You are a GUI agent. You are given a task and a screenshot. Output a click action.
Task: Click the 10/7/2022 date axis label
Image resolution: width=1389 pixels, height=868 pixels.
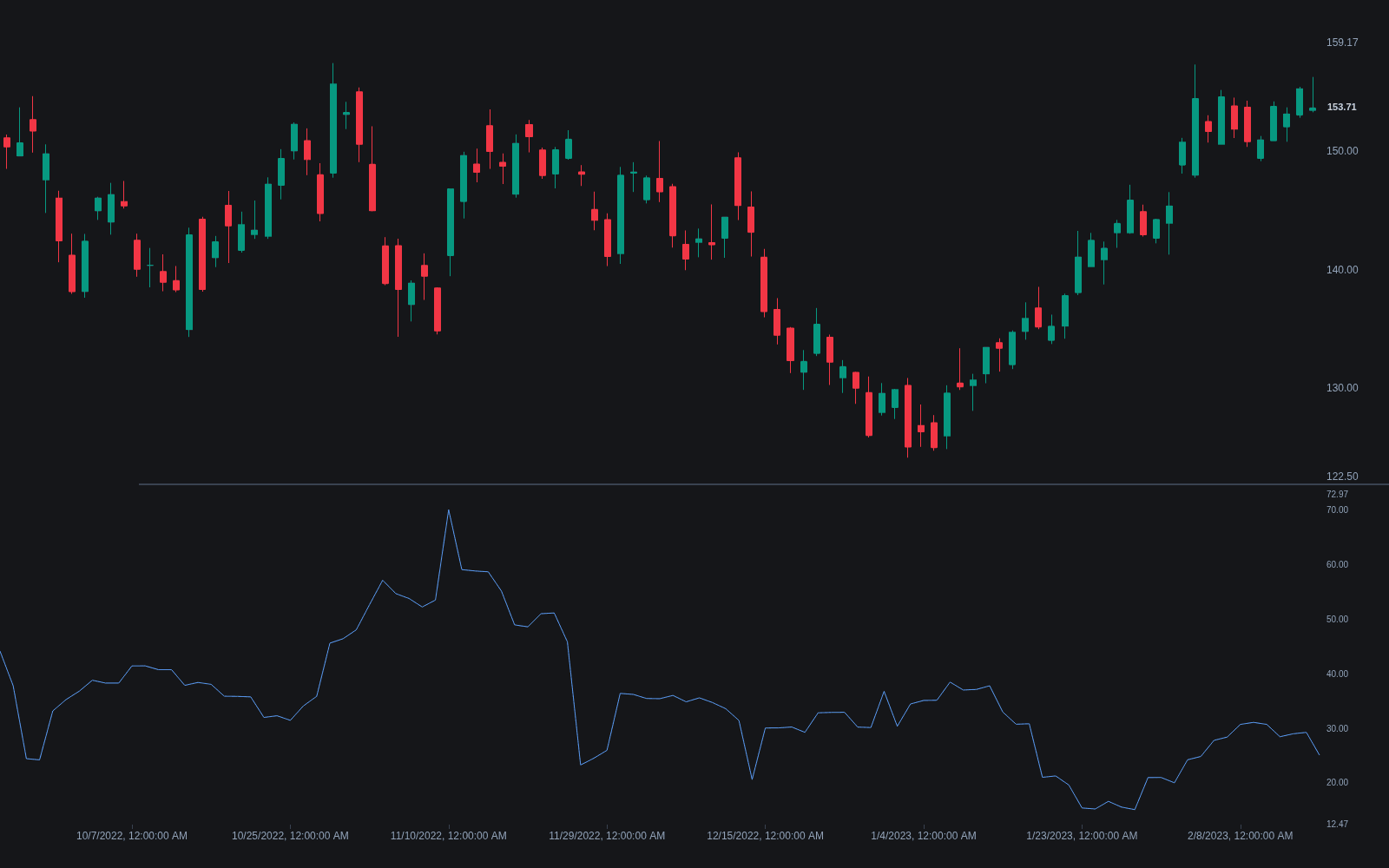click(x=132, y=836)
